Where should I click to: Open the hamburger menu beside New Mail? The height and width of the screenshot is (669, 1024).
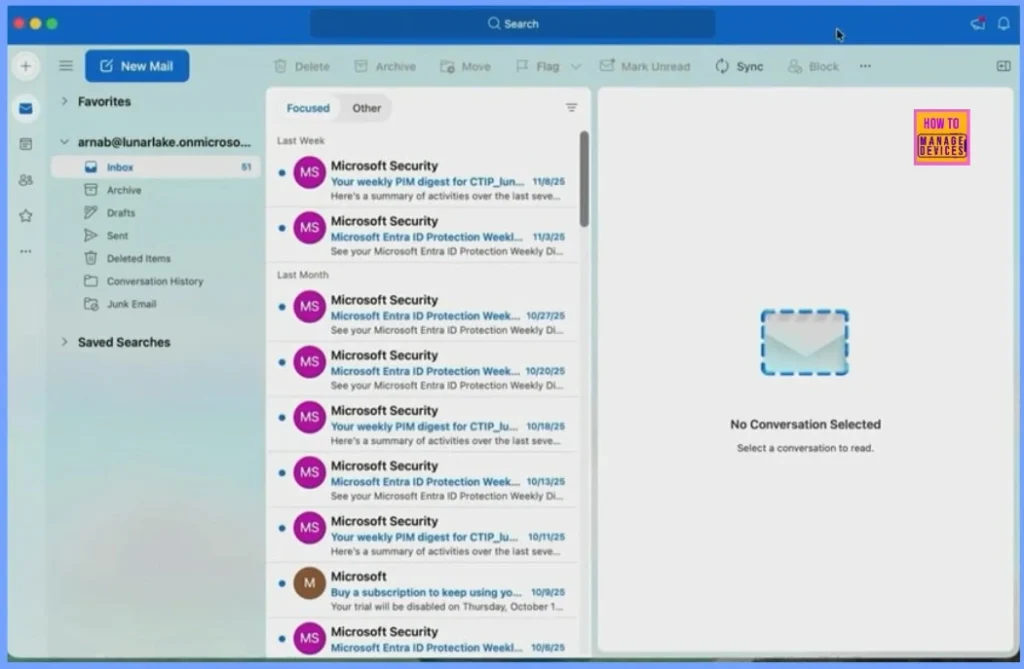pyautogui.click(x=66, y=65)
